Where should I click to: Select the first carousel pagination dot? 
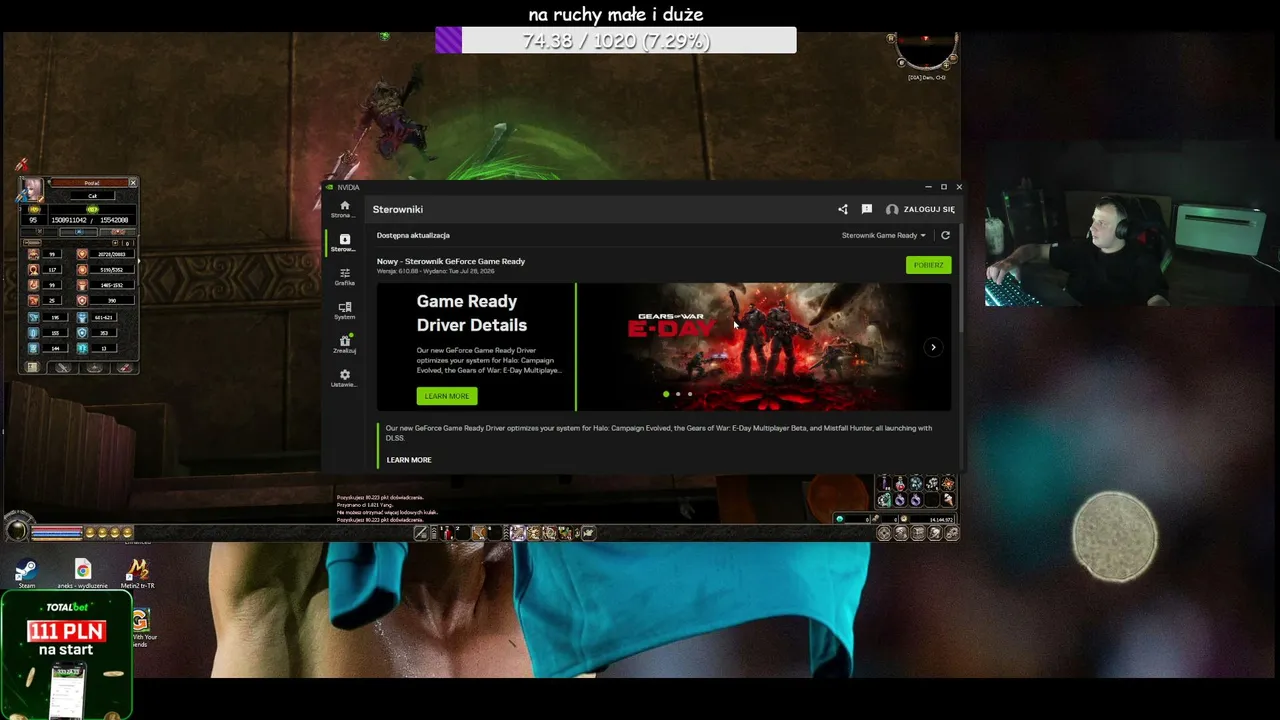pyautogui.click(x=666, y=394)
